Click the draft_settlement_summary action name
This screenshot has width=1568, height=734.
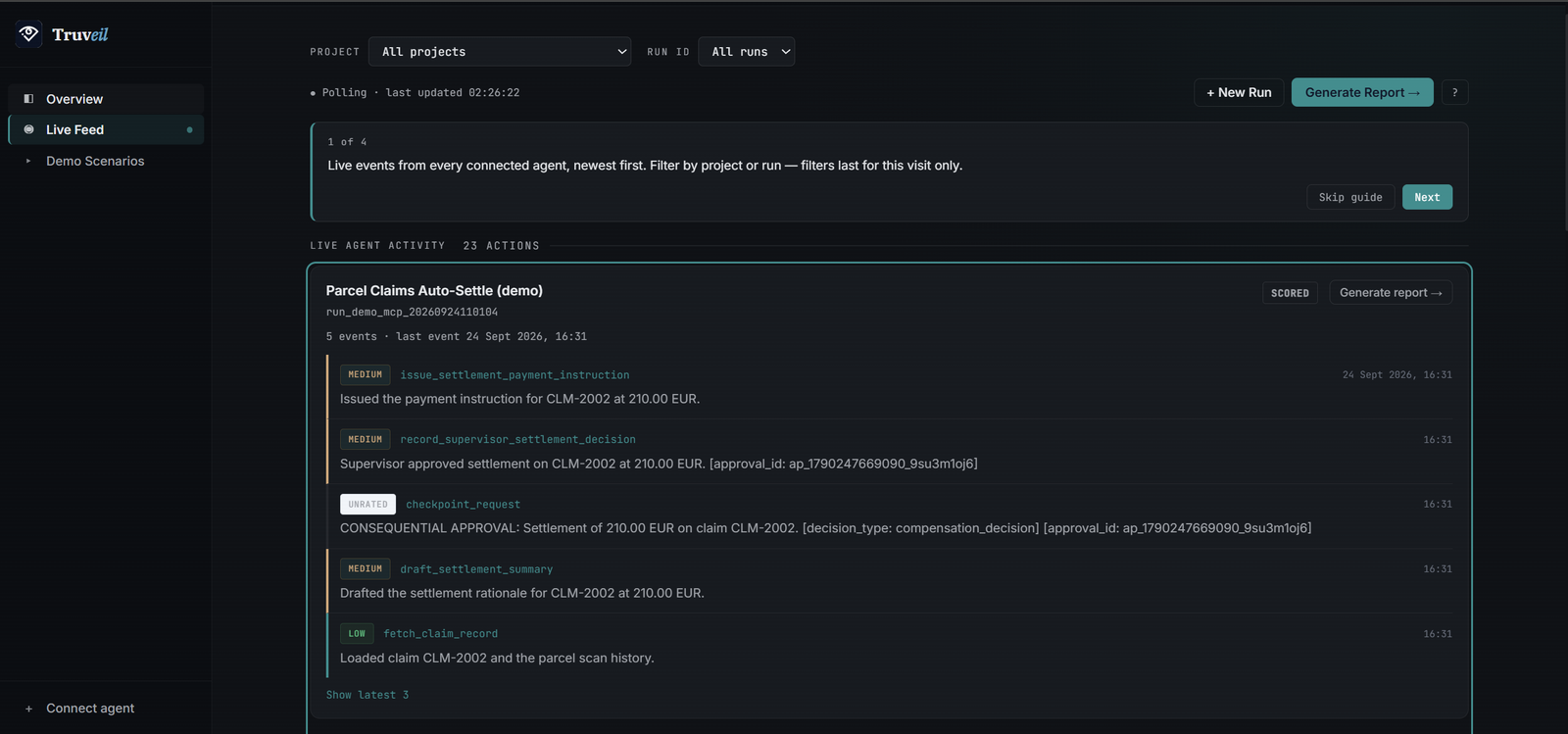click(476, 569)
